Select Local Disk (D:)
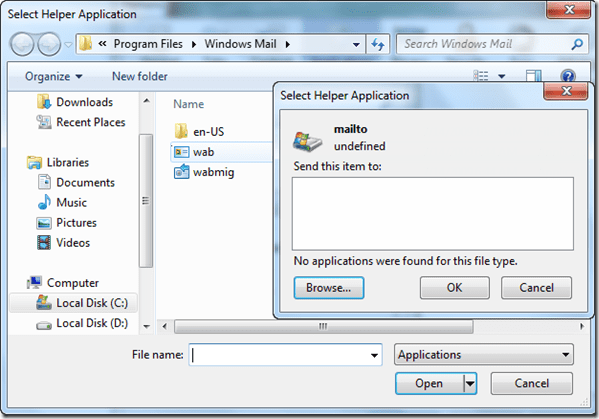The height and width of the screenshot is (419, 599). 92,323
